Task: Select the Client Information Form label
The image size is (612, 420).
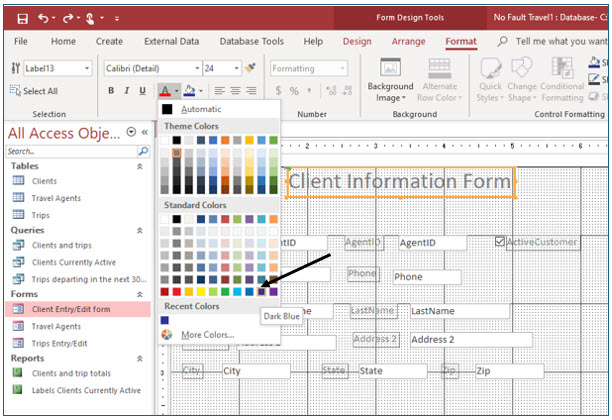Action: click(x=400, y=182)
